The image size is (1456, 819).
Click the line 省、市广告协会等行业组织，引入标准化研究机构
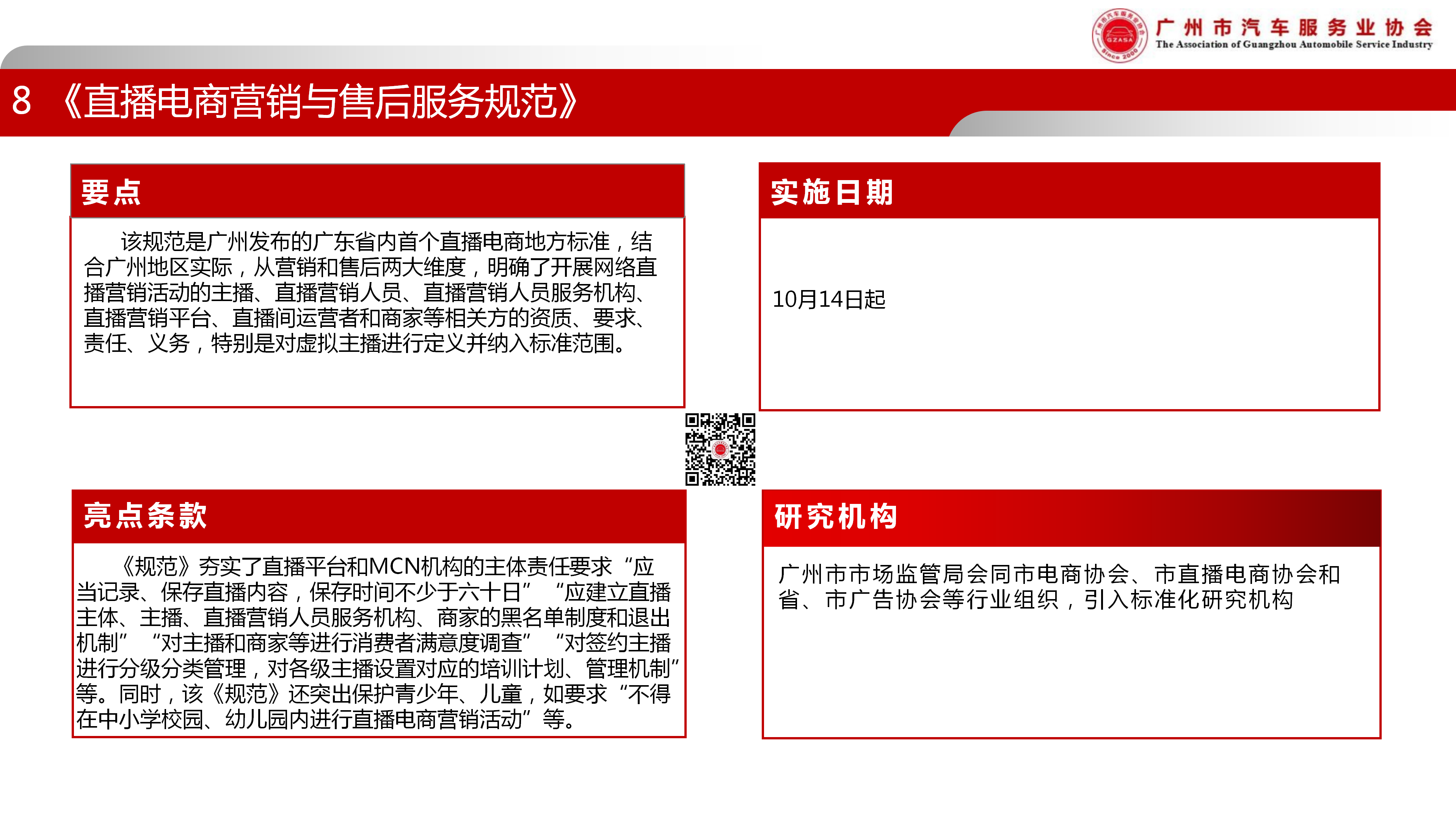(1036, 600)
